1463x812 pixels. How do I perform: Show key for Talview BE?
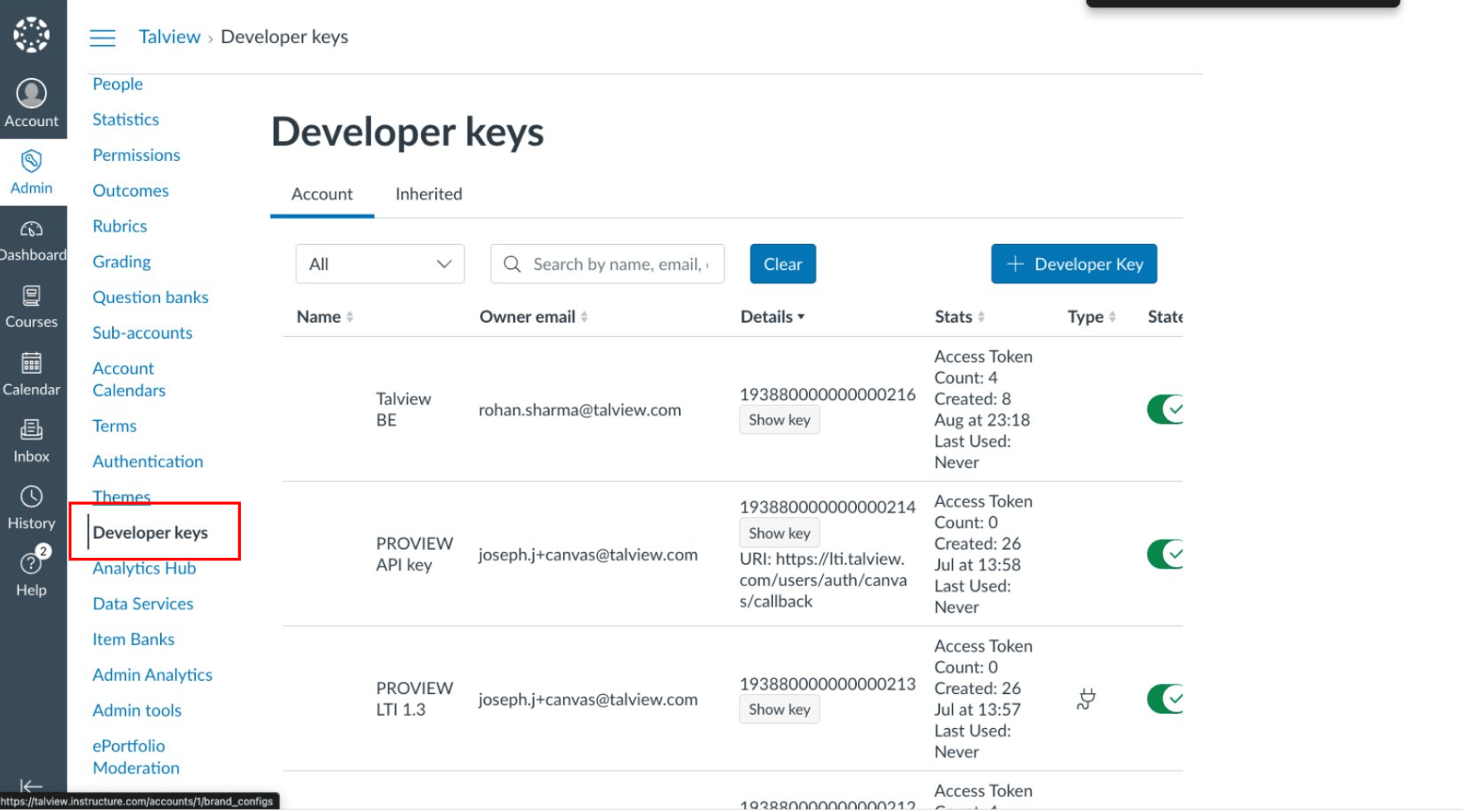780,420
